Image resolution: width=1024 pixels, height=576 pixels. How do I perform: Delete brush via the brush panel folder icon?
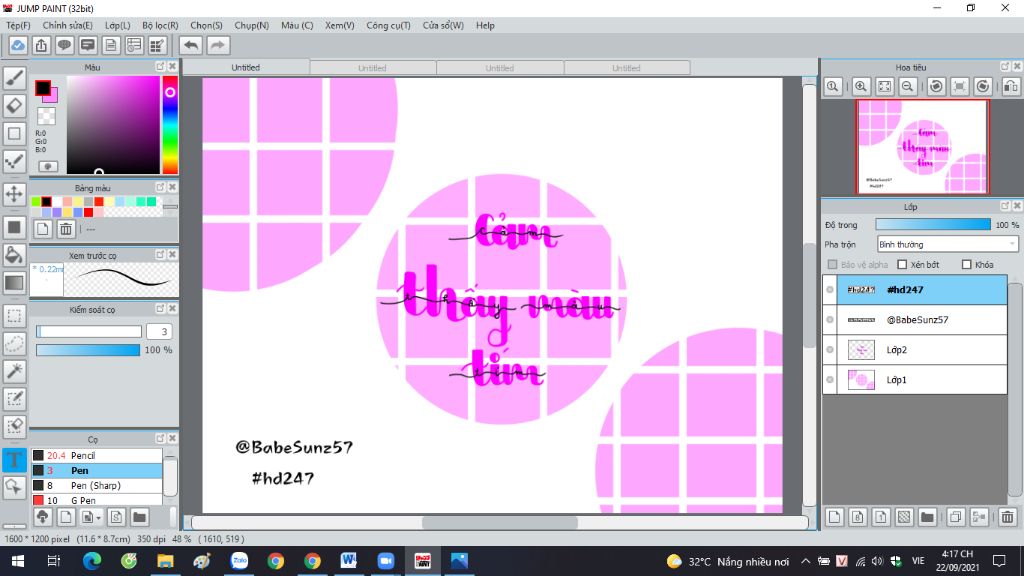(139, 517)
